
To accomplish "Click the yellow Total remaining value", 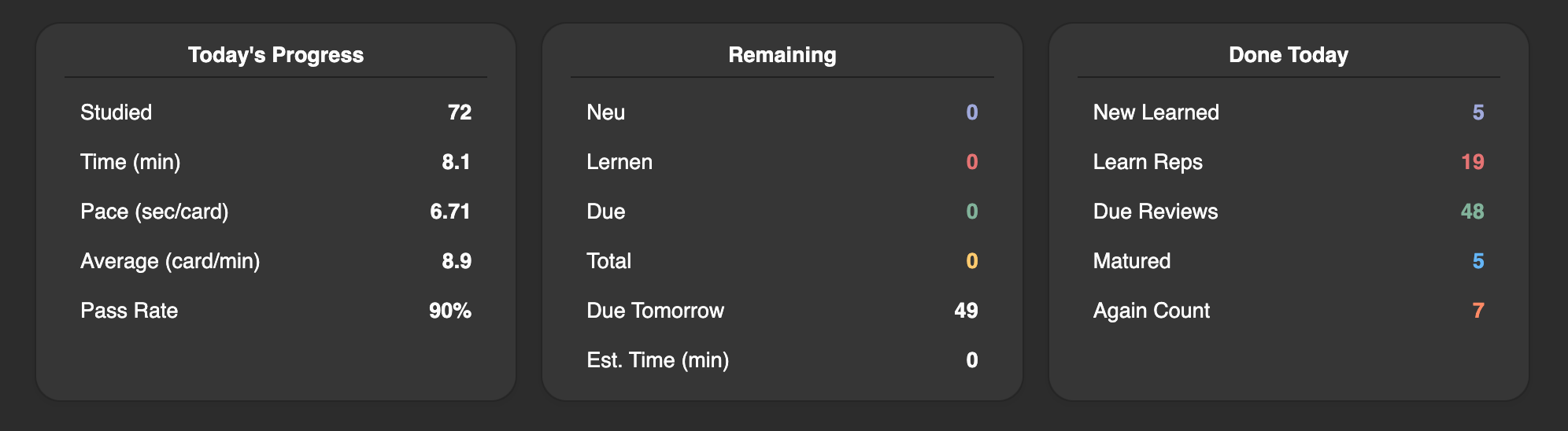I will pyautogui.click(x=971, y=261).
